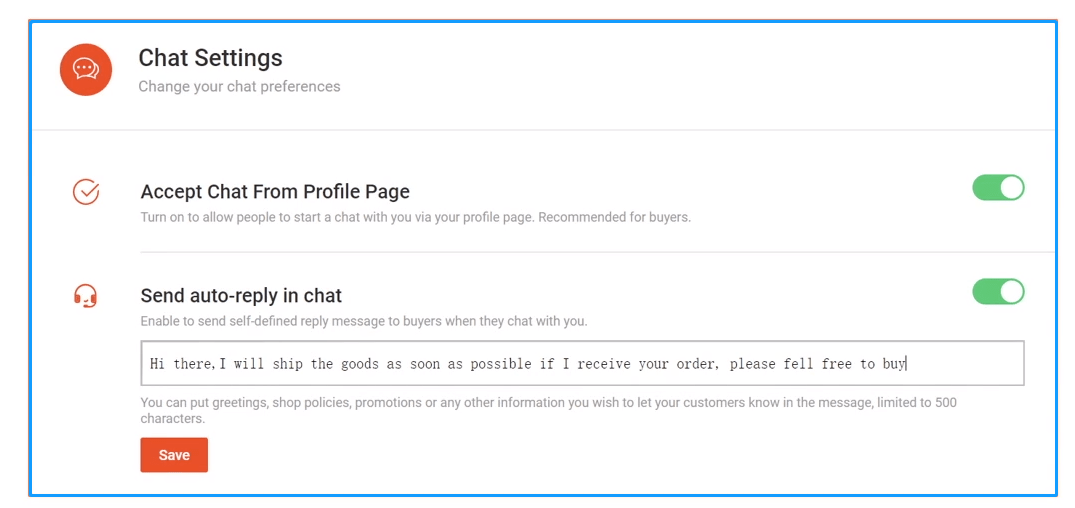1075x508 pixels.
Task: Click the 500 characters limit helper text
Action: pos(548,410)
